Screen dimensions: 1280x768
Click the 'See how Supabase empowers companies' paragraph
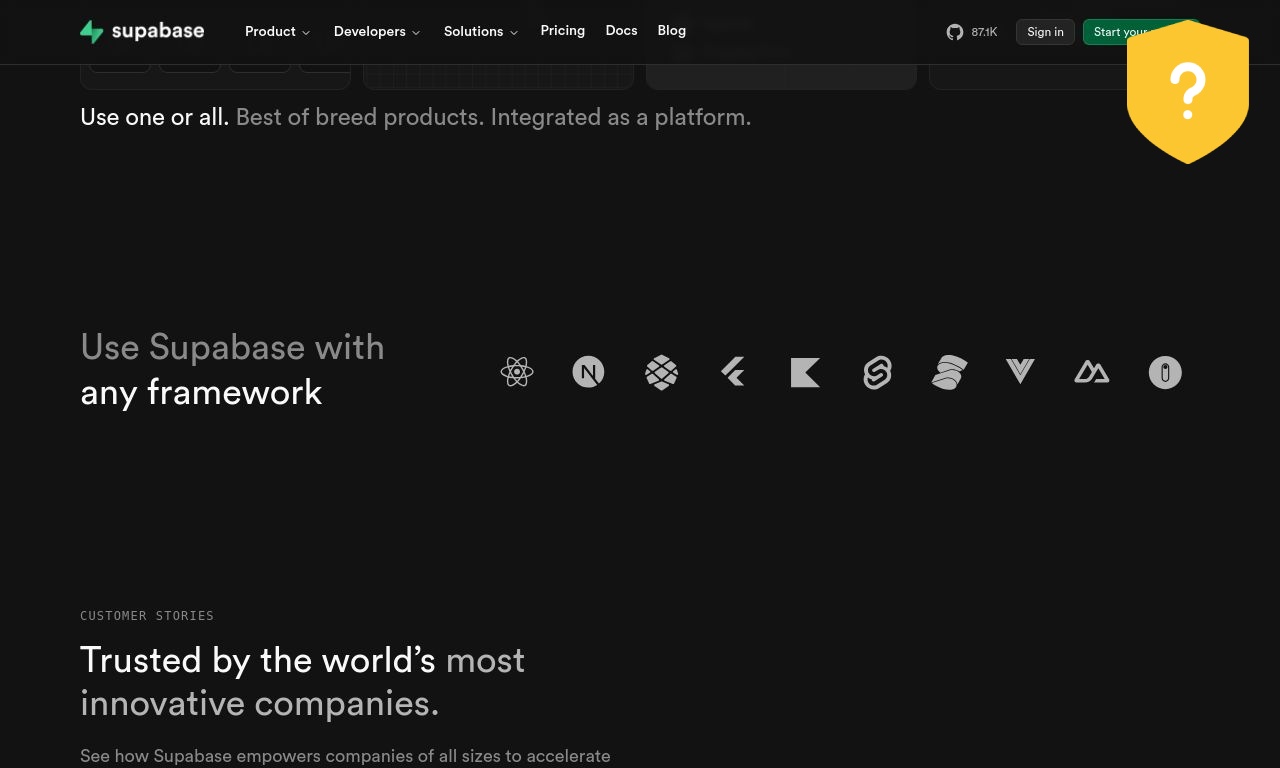click(x=345, y=756)
